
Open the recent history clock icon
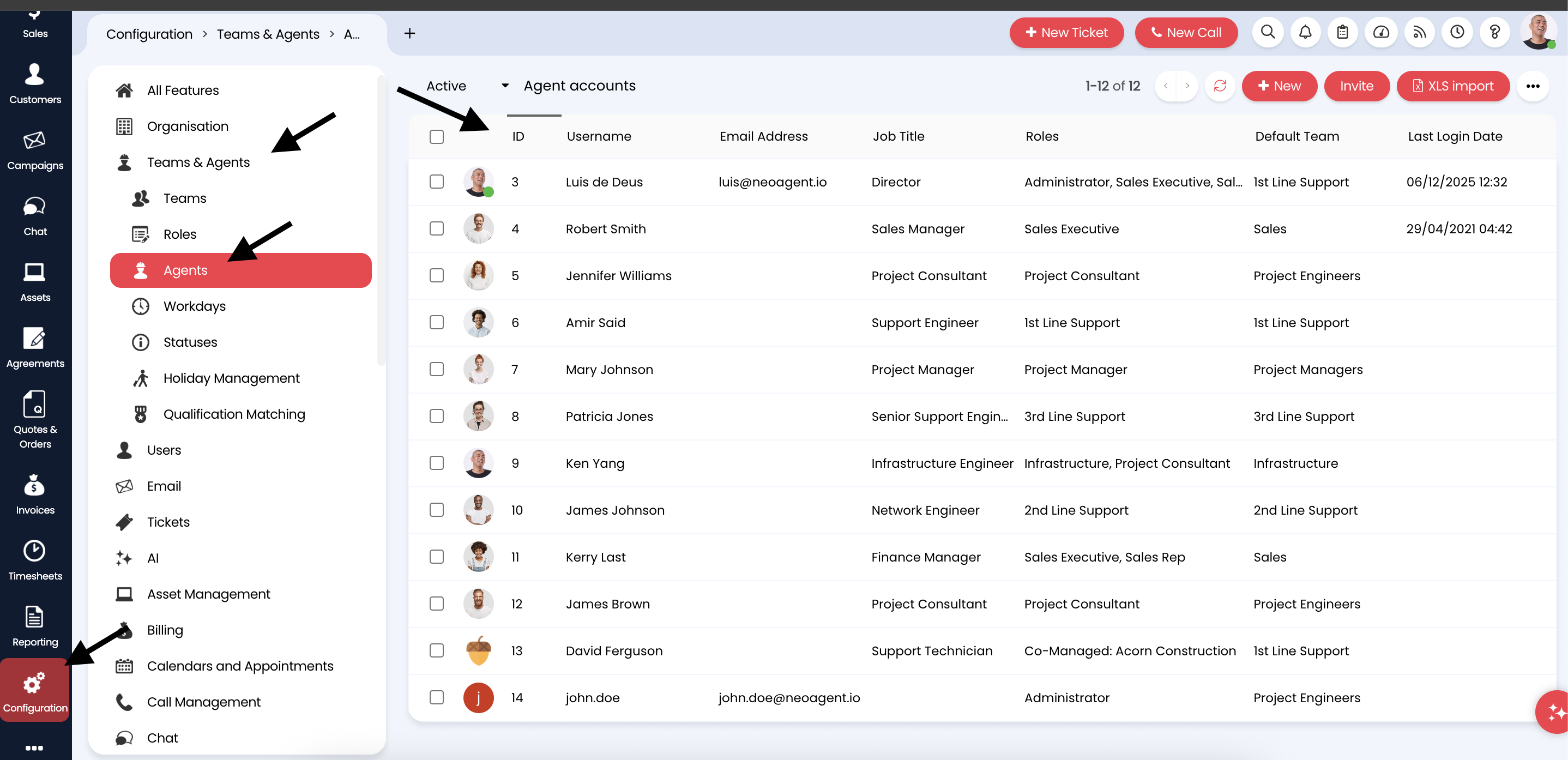[x=1457, y=32]
